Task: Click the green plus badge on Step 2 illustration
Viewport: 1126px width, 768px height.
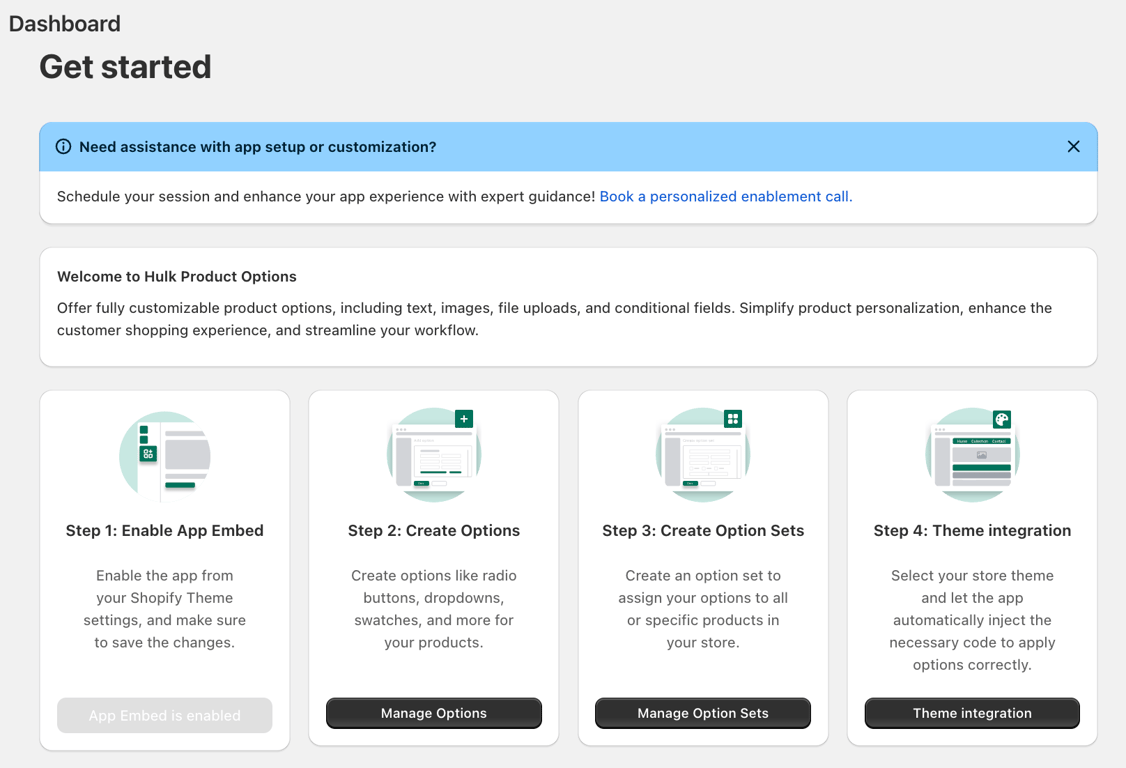Action: point(464,419)
